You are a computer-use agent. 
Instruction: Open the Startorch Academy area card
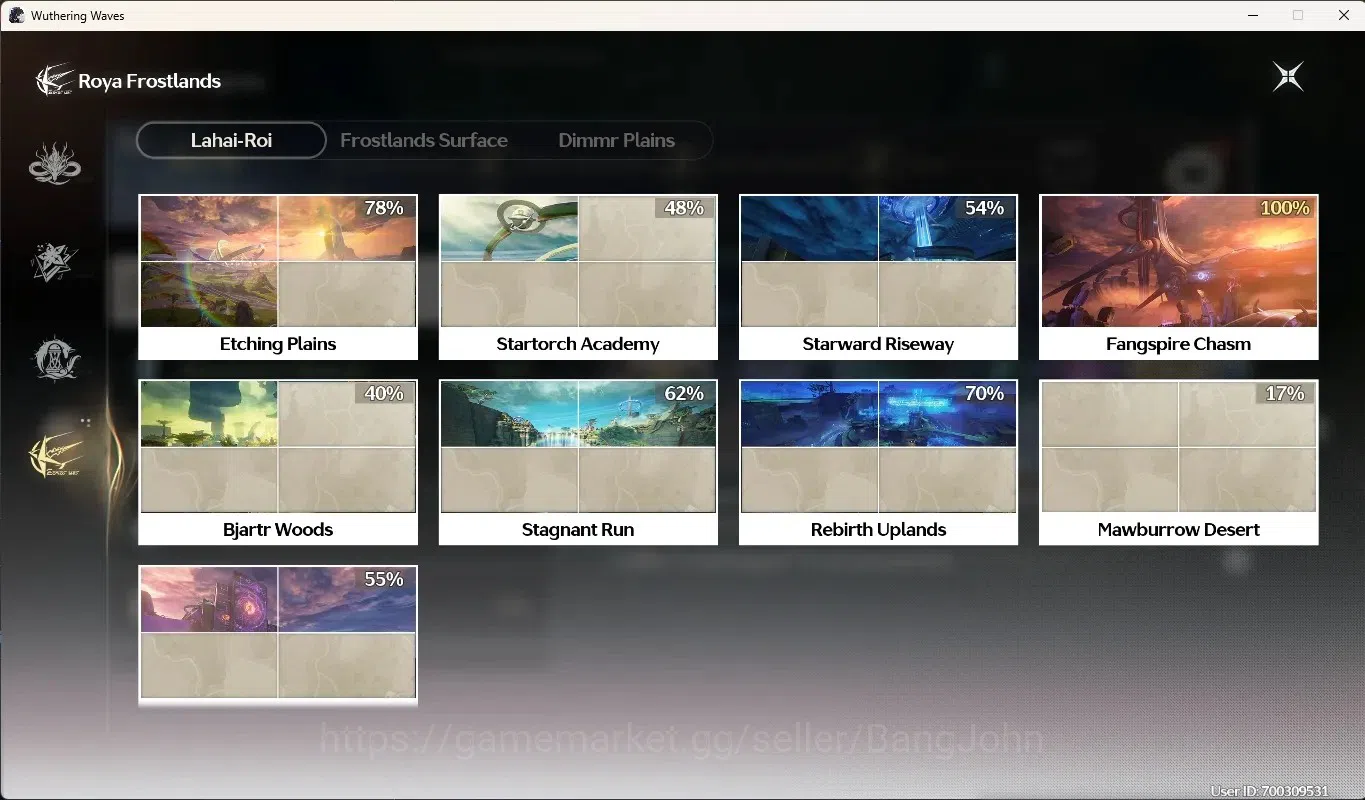click(x=578, y=277)
